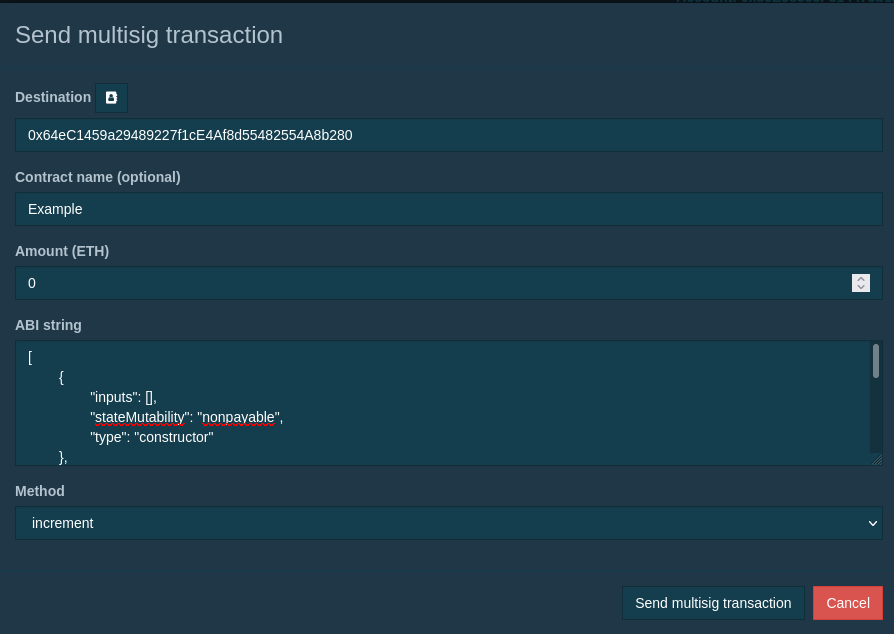Place cursor on "constructor" in ABI text
The height and width of the screenshot is (634, 894).
coord(174,437)
